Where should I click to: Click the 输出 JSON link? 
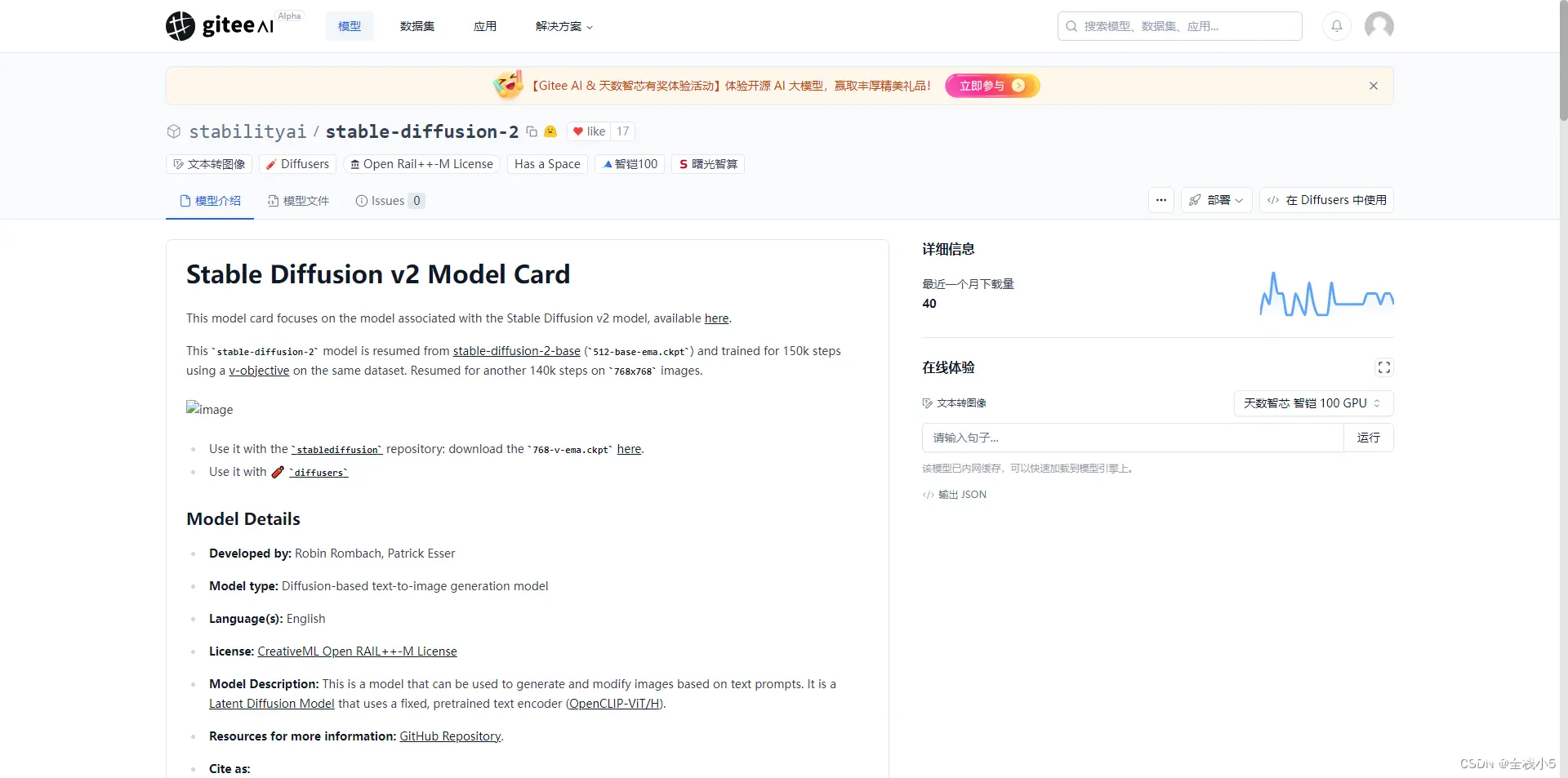[955, 495]
